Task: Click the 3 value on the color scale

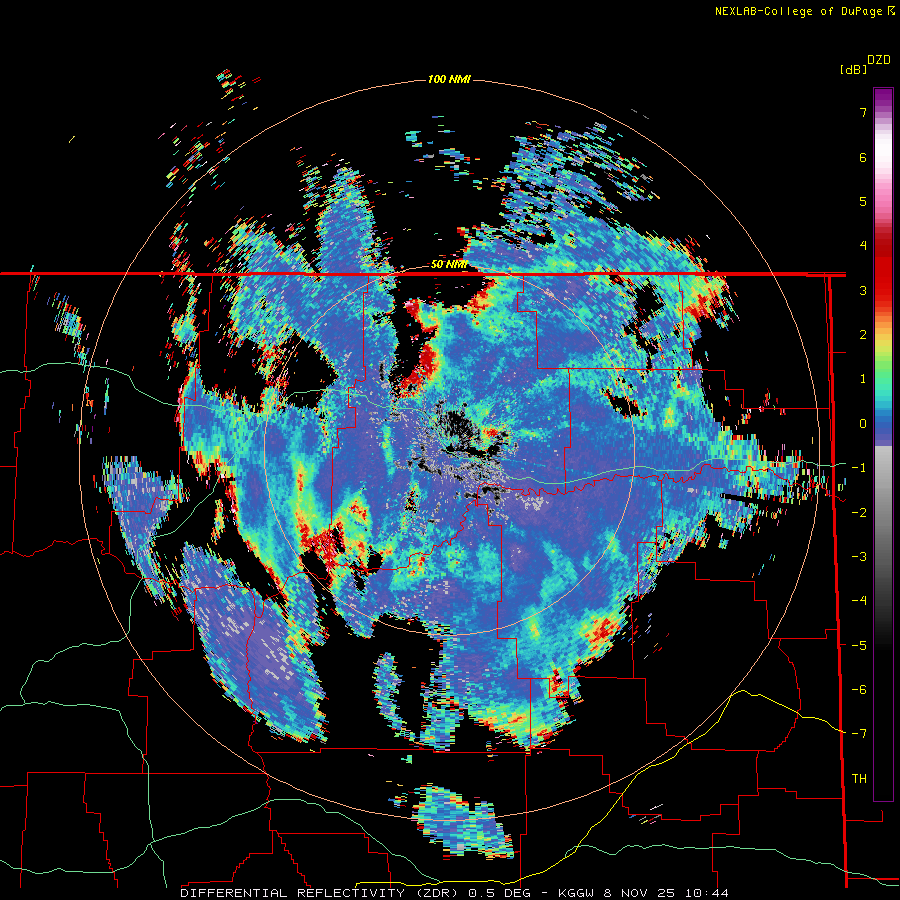Action: point(863,290)
